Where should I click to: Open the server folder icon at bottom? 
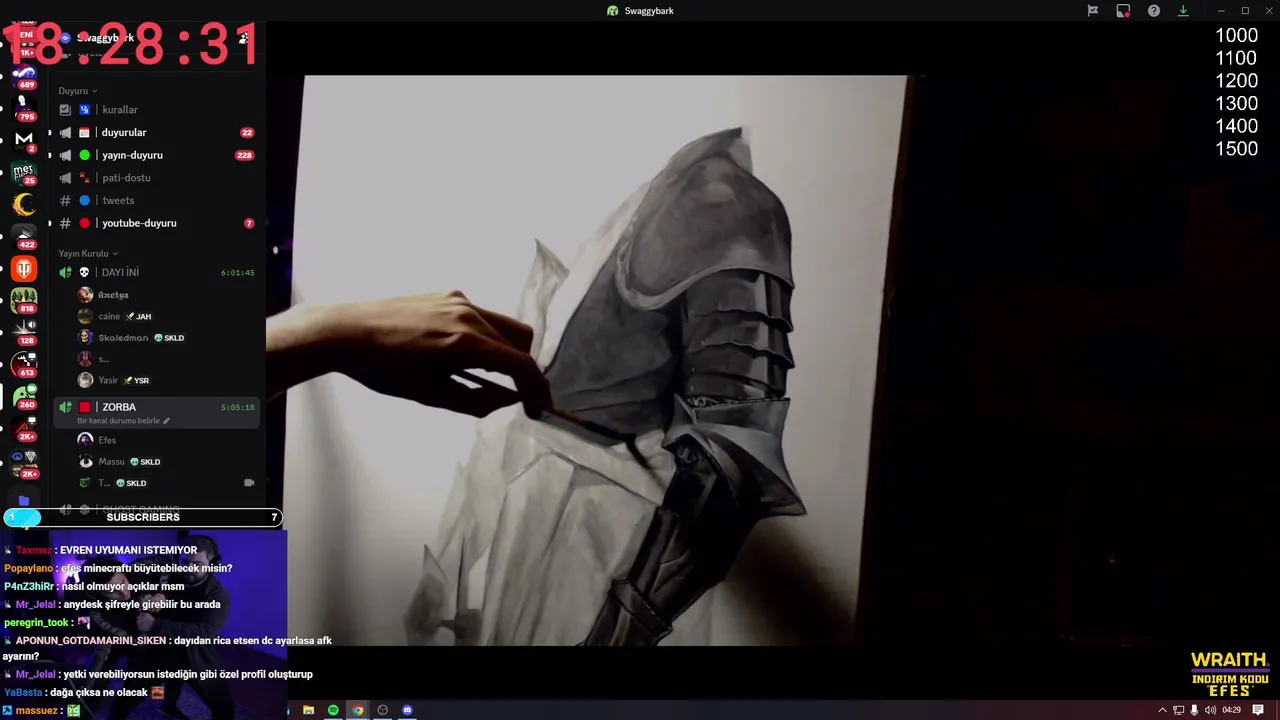tap(24, 500)
